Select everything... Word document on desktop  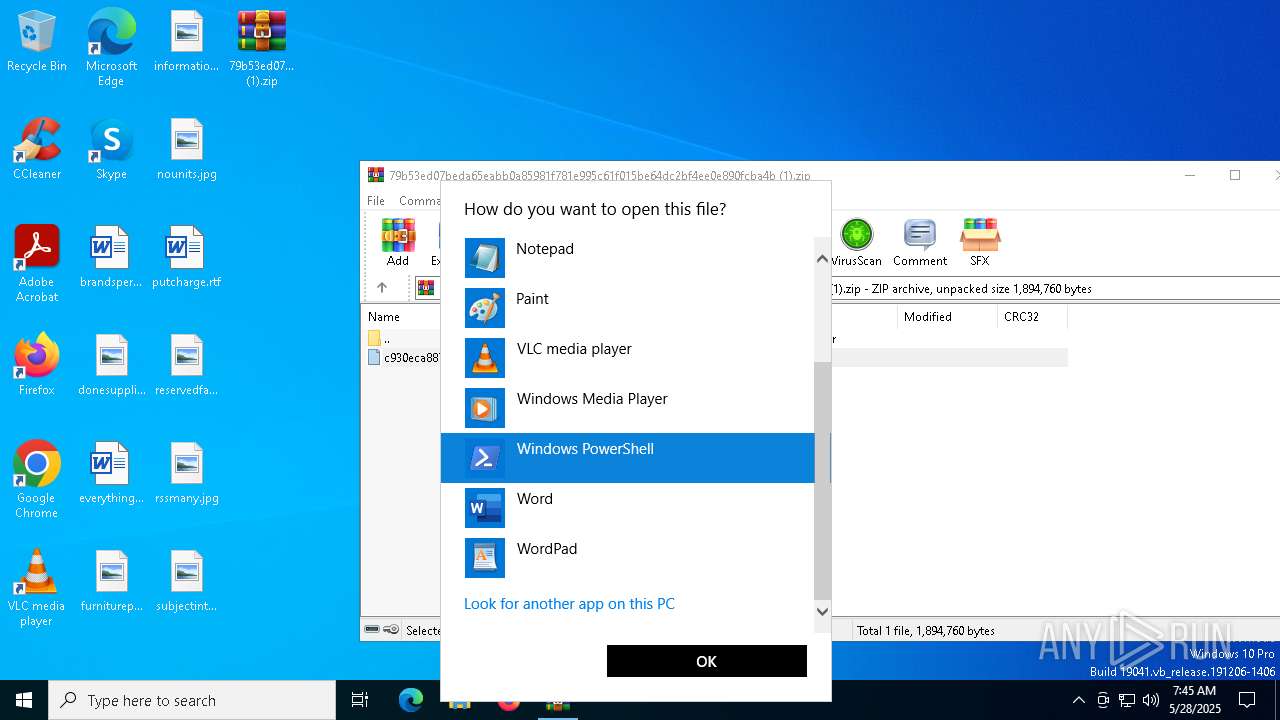[111, 474]
